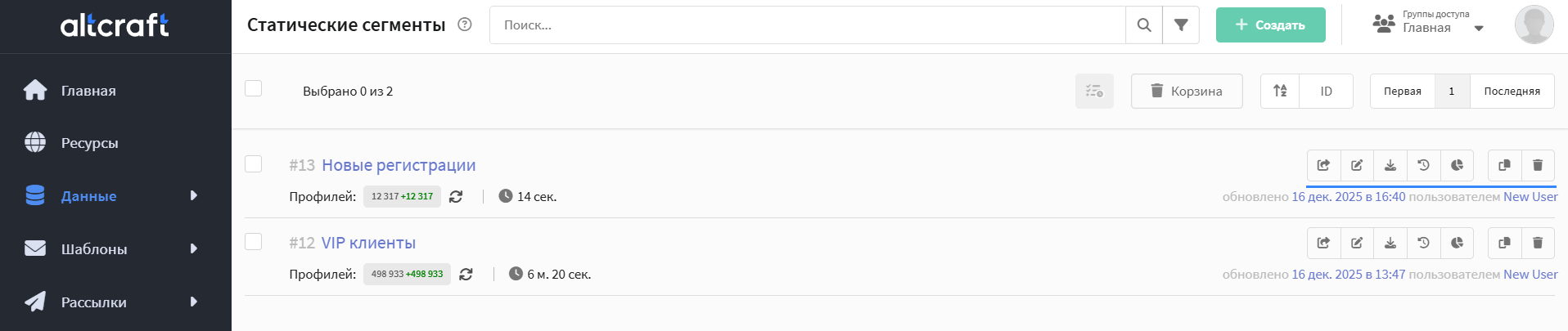Open history icon for VIP клиенты
Viewport: 1568px width, 331px height.
(x=1424, y=243)
